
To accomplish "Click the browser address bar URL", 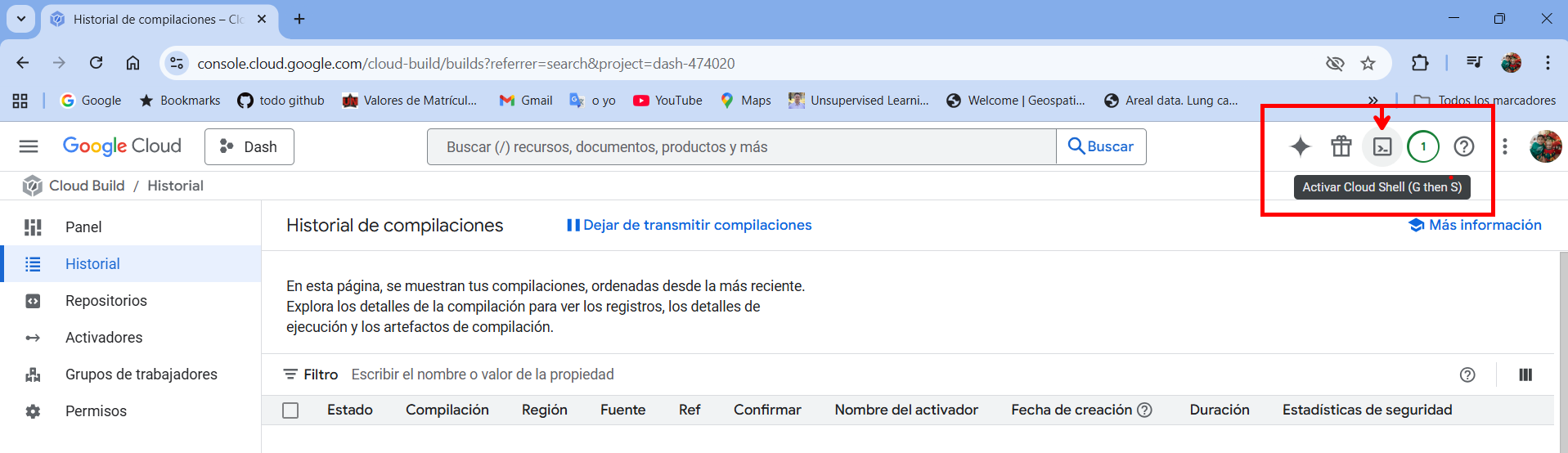I will (x=466, y=63).
